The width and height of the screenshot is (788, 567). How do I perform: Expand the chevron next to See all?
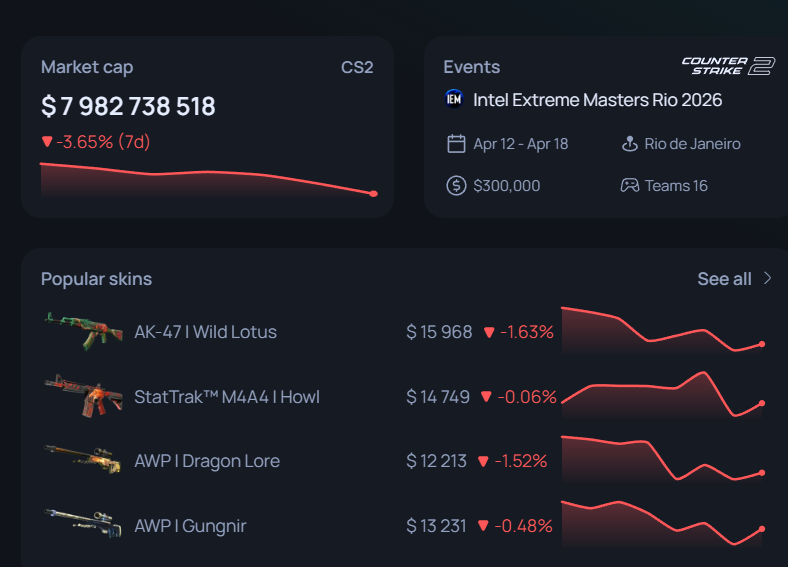tap(767, 278)
